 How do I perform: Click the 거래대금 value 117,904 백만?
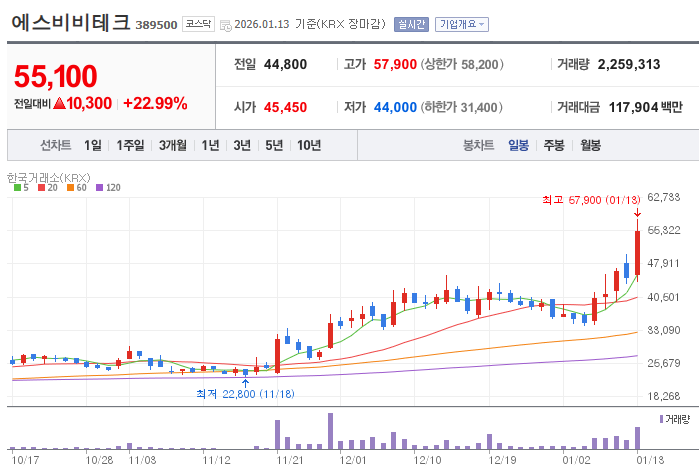pyautogui.click(x=646, y=107)
